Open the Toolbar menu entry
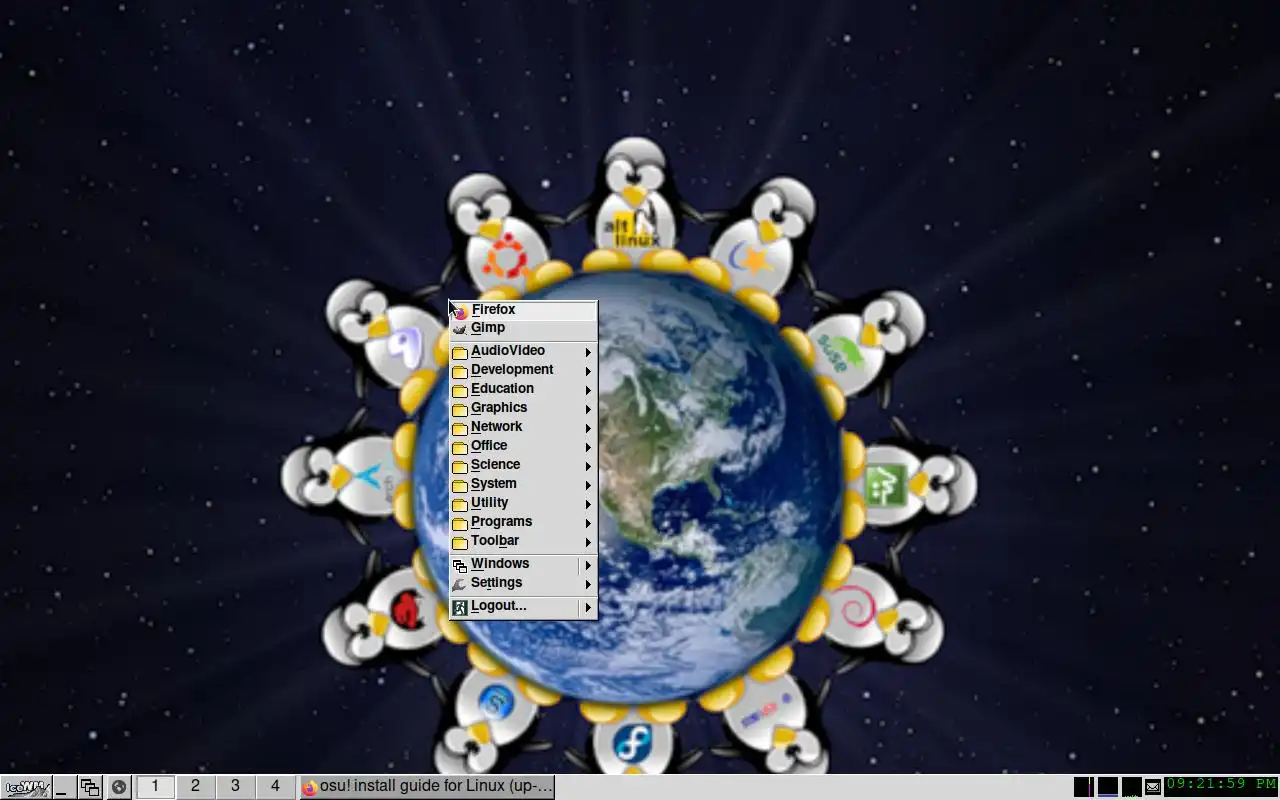The image size is (1280, 800). click(523, 541)
